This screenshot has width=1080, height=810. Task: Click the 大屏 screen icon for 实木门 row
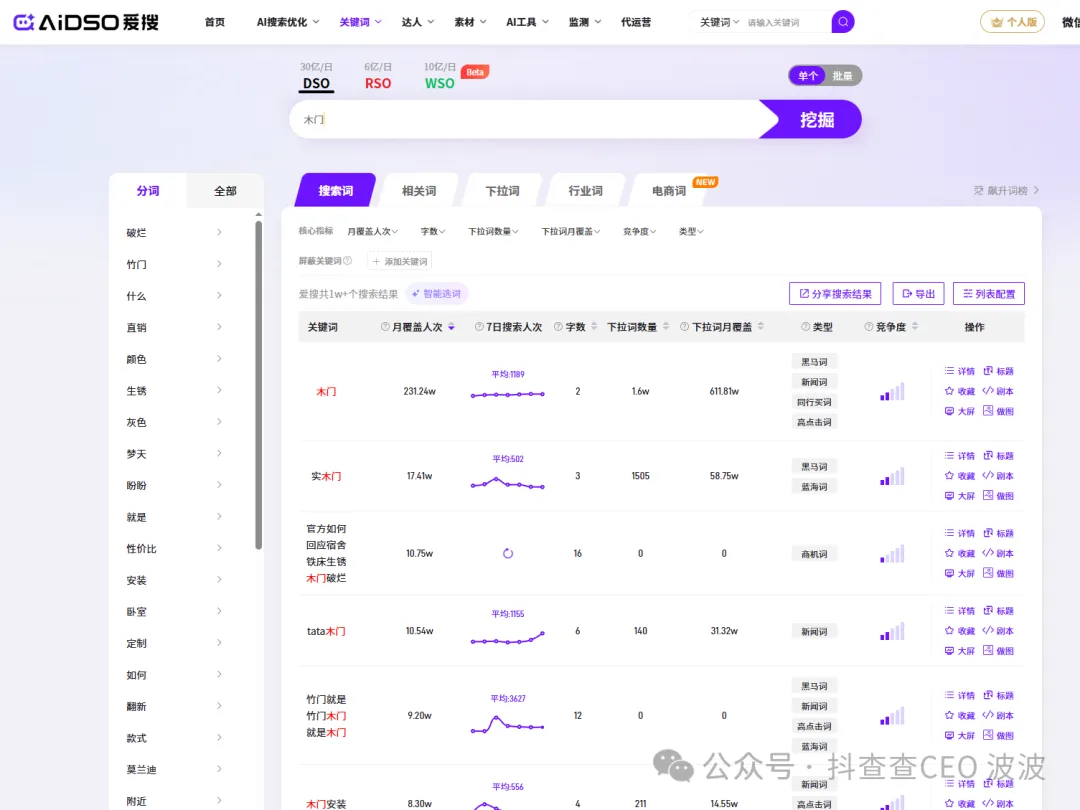point(949,496)
